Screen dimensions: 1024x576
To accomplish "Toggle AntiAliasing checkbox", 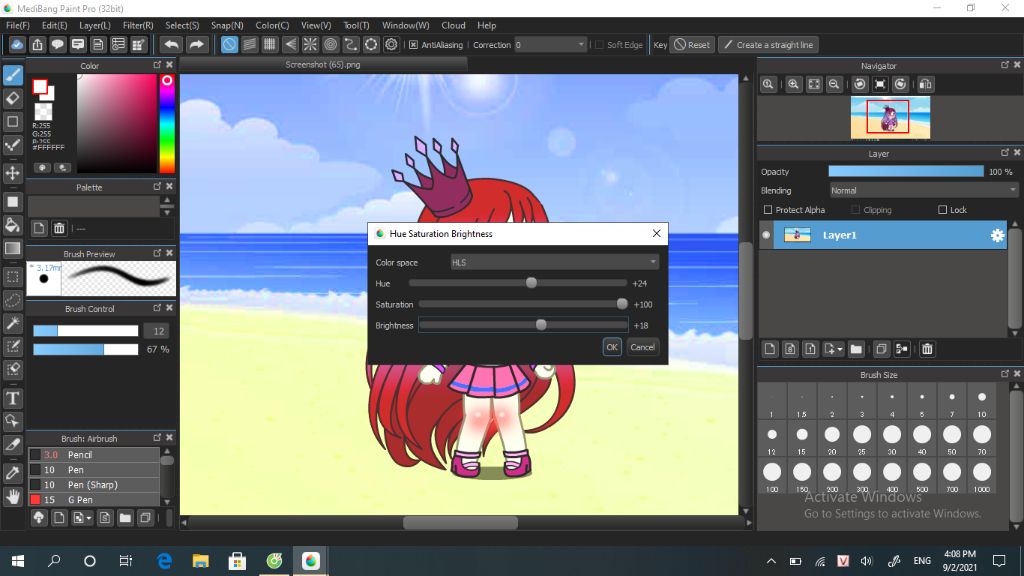I will pos(413,44).
